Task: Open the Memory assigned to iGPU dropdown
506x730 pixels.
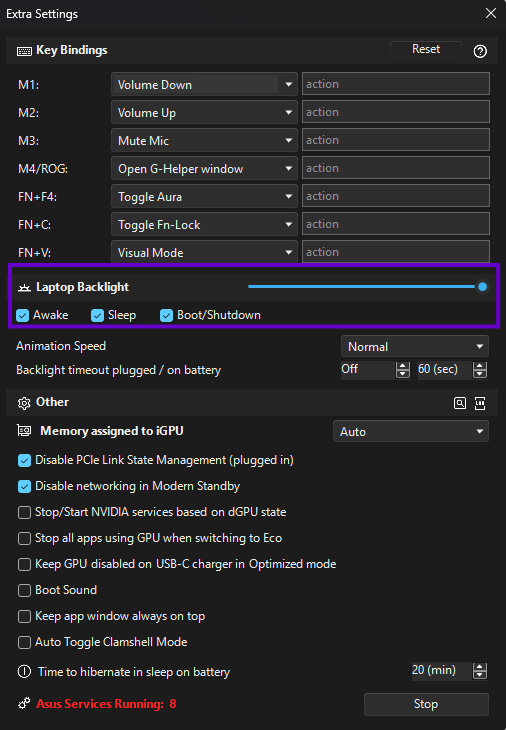Action: pos(411,431)
